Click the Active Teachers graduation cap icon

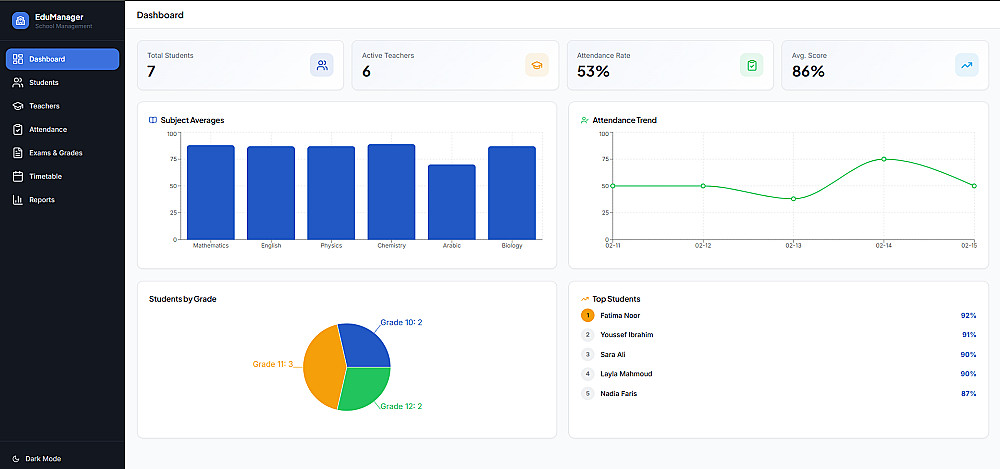[x=537, y=65]
